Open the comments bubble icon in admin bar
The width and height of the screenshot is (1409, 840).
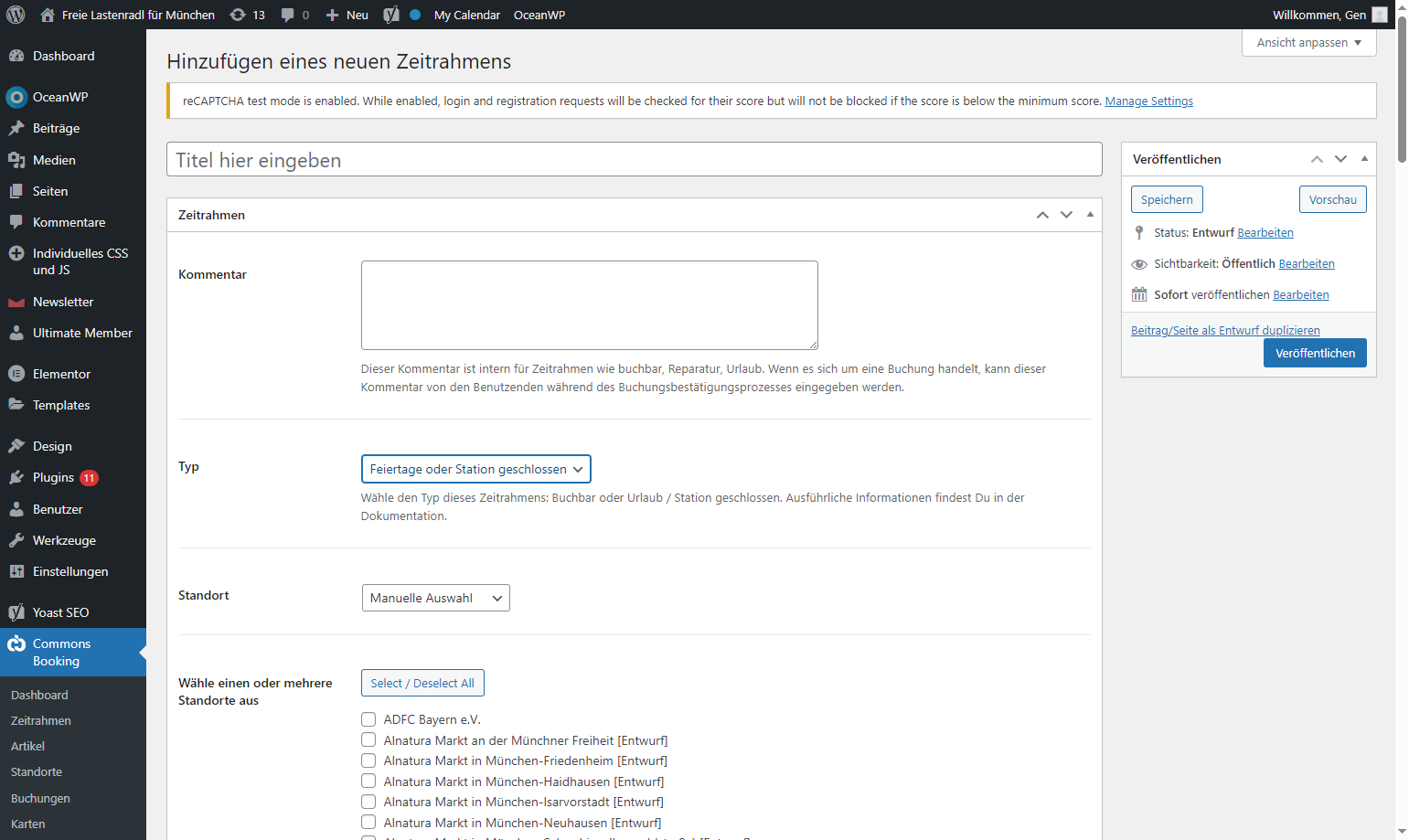(288, 15)
